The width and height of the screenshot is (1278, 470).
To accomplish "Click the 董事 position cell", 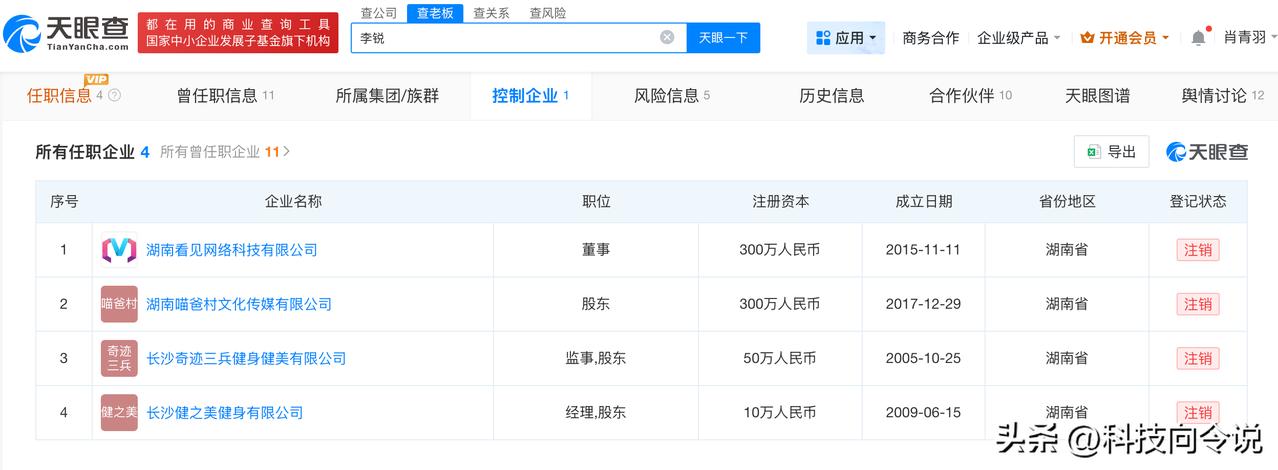I will 596,250.
